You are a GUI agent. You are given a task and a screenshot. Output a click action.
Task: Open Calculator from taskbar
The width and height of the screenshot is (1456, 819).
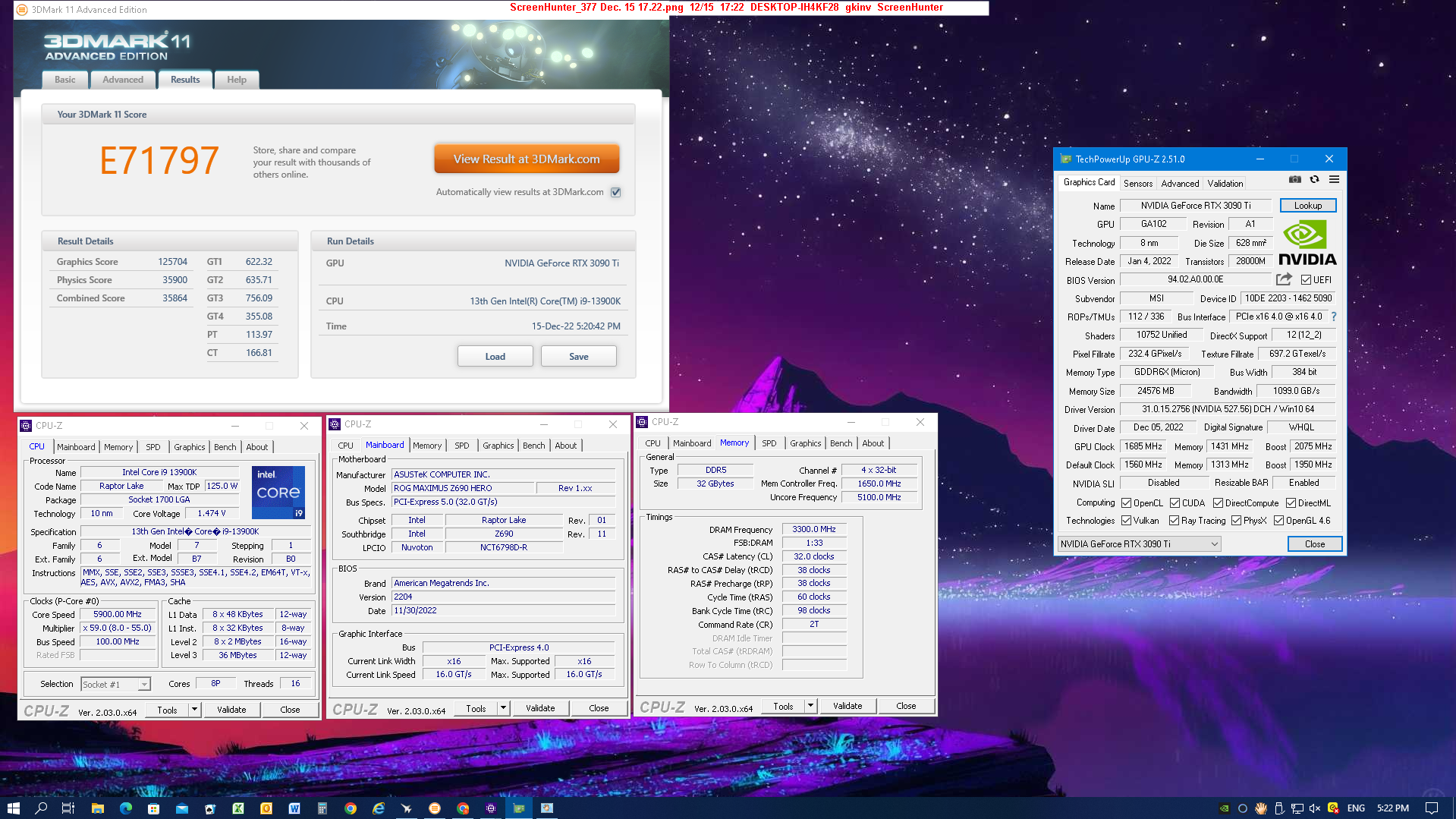322,808
